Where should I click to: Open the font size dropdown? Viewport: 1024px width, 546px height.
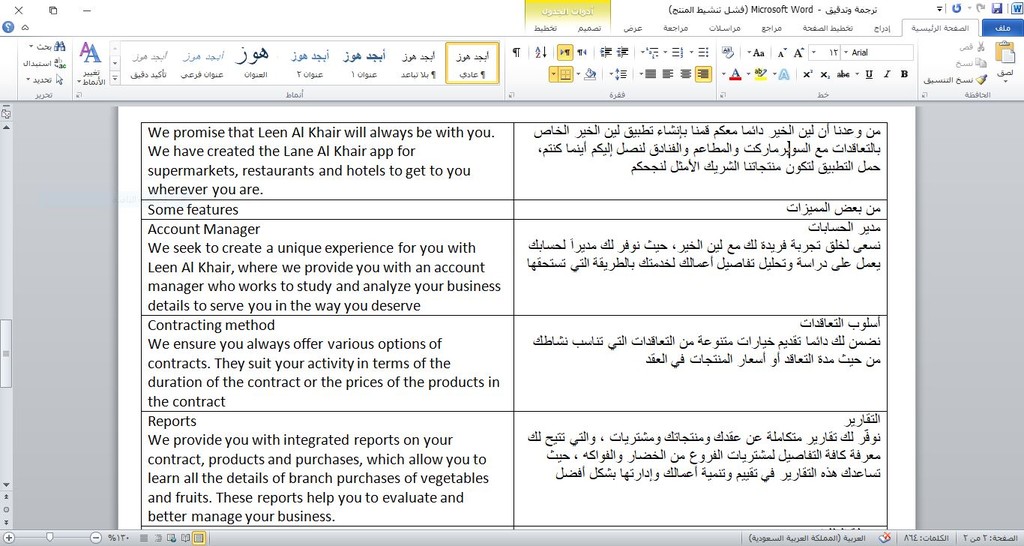click(814, 53)
